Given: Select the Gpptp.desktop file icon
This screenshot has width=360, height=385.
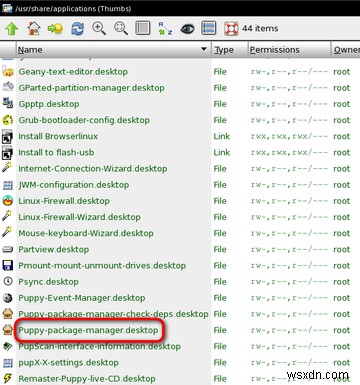Looking at the screenshot, I should pos(8,103).
